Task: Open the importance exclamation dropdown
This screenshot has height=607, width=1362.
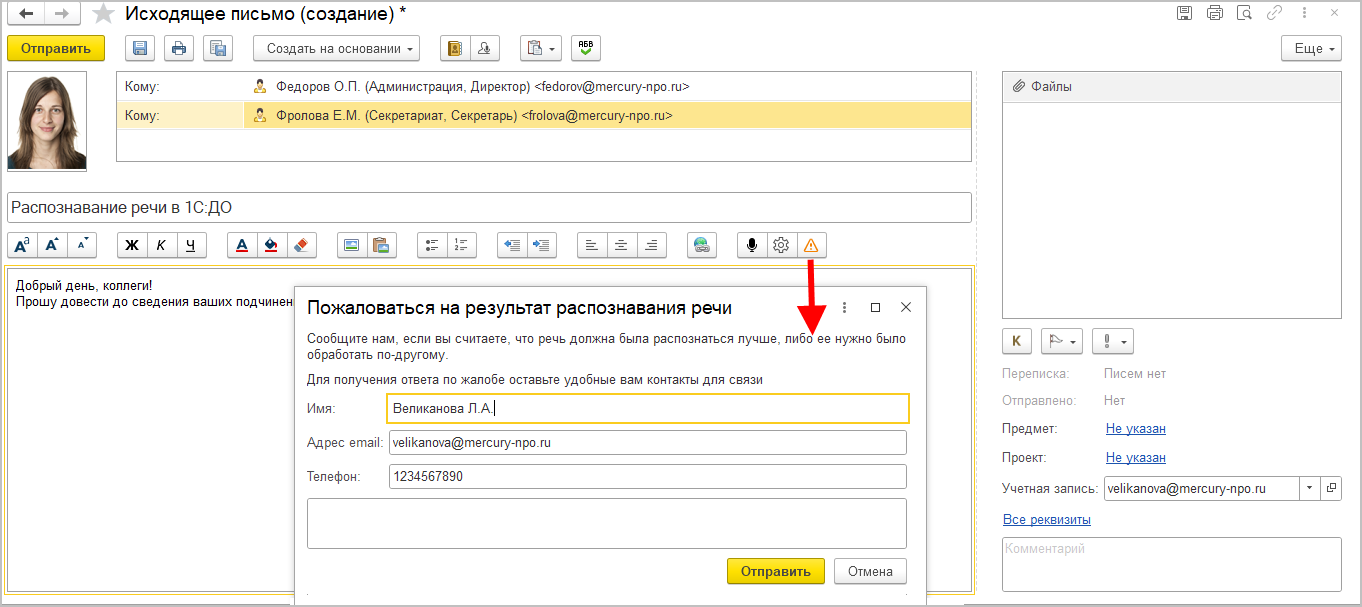Action: (1112, 341)
